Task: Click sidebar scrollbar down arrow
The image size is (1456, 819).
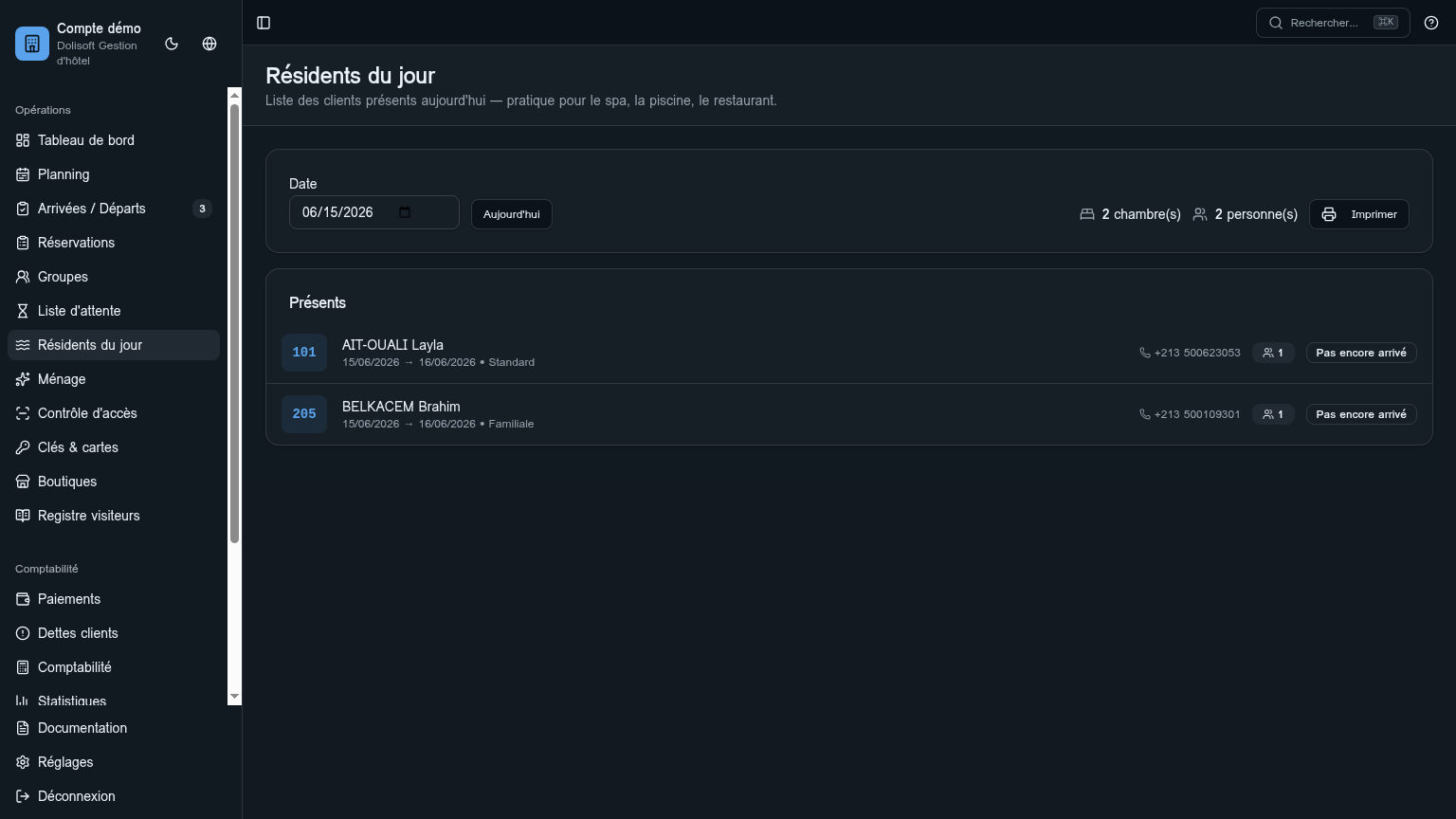Action: 234,698
